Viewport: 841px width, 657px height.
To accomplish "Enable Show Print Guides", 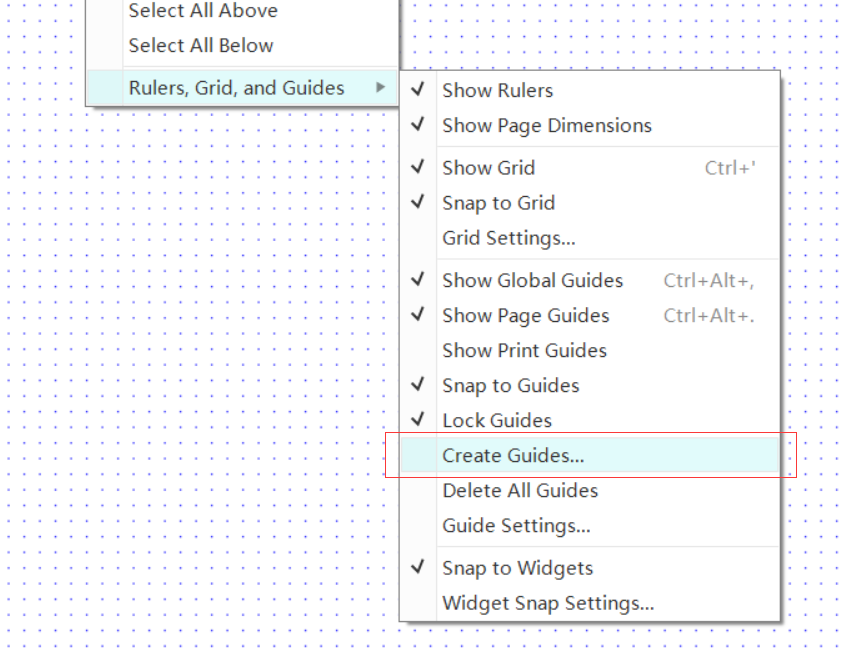I will tap(524, 351).
